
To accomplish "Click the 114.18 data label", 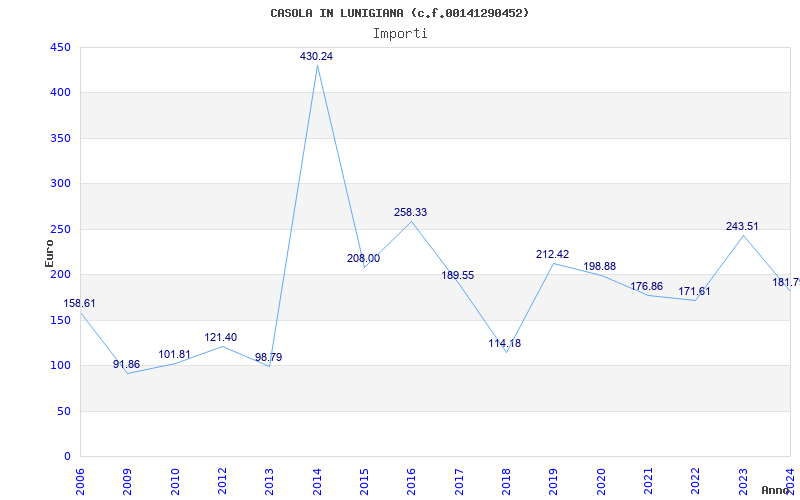I will 505,344.
